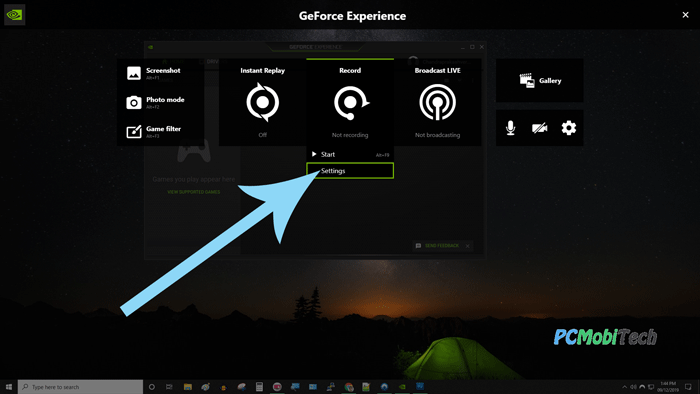The image size is (700, 394).
Task: Click the NVIDIA logo in top-left corner
Action: click(x=14, y=15)
